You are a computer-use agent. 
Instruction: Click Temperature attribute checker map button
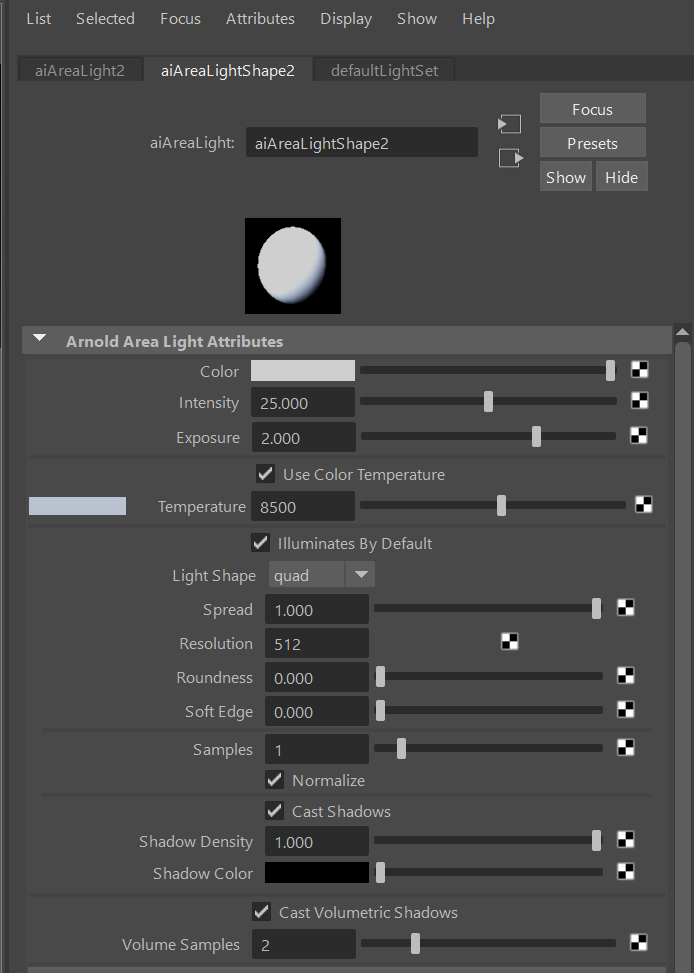644,504
